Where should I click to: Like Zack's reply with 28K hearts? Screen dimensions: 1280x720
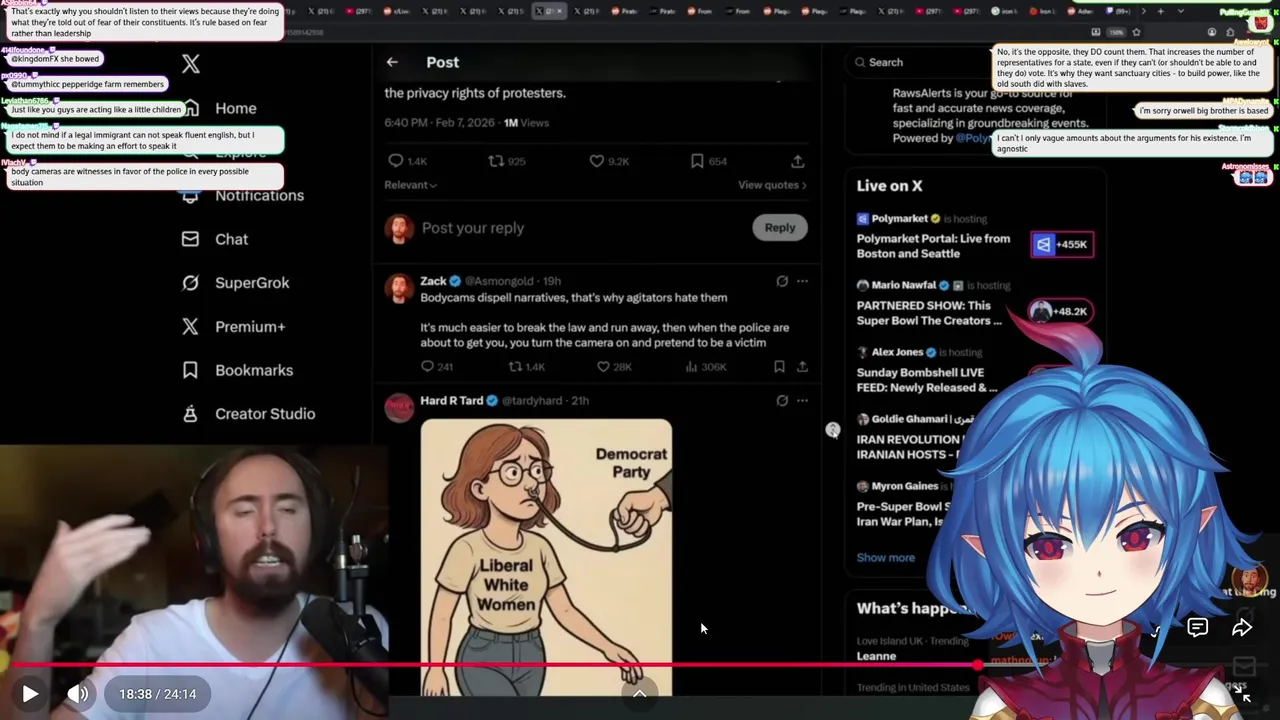[603, 367]
